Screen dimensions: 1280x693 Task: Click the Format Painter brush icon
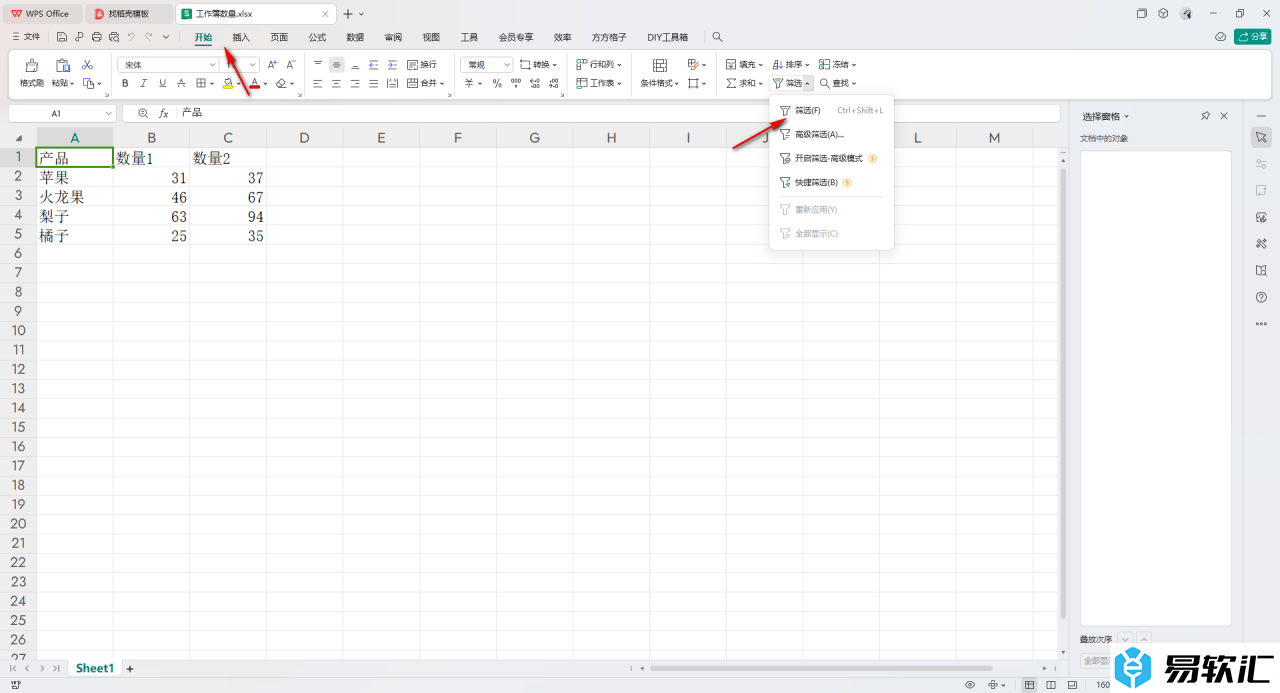(32, 65)
